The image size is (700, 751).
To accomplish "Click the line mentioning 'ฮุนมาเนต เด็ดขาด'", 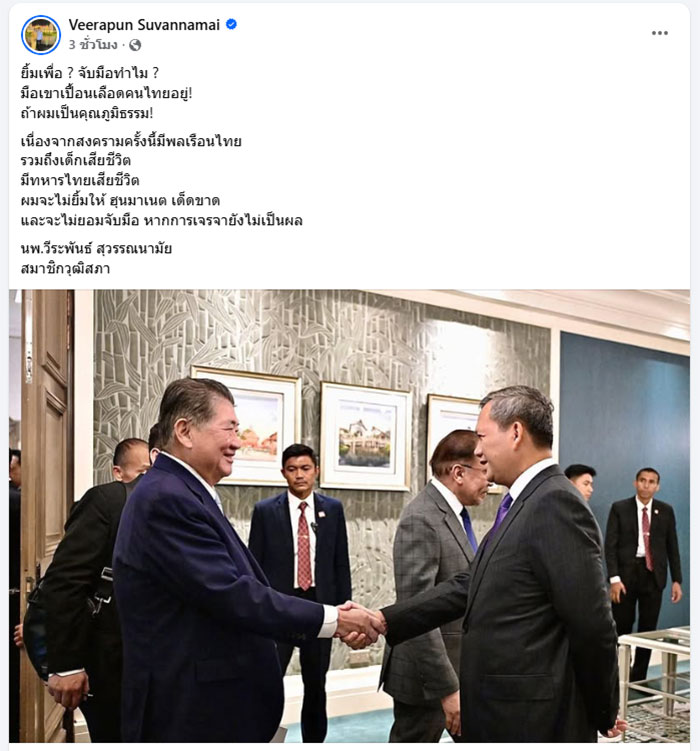I will (120, 200).
